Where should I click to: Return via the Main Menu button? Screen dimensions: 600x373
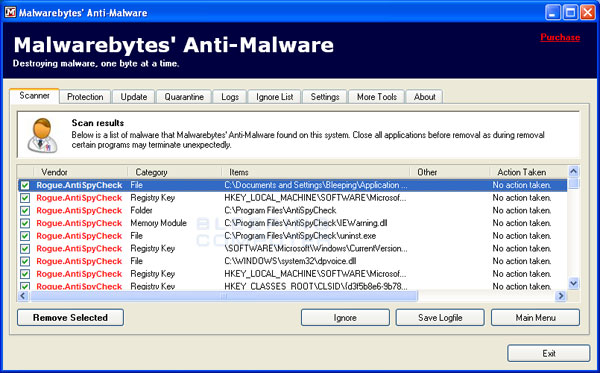(x=535, y=318)
